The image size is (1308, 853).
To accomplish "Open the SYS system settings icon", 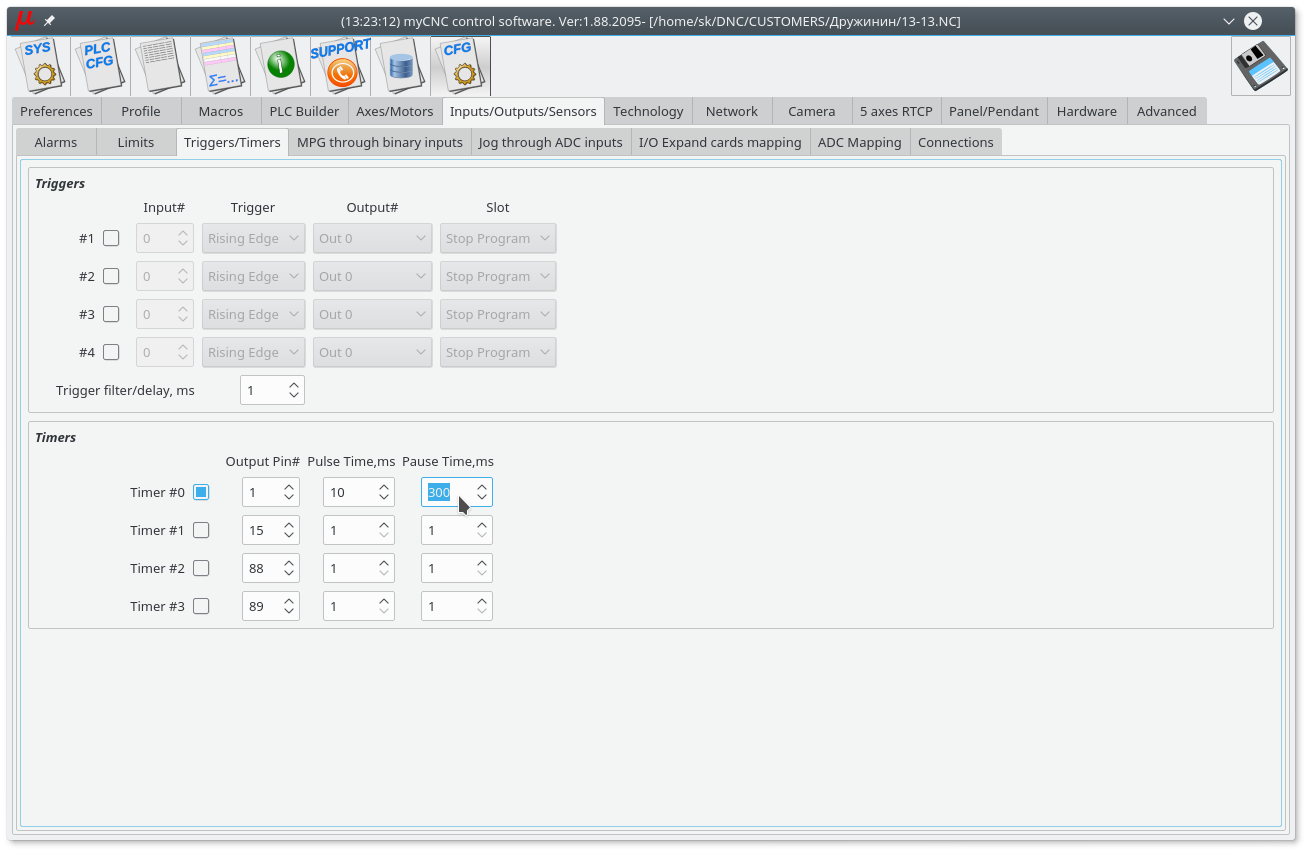I will pyautogui.click(x=41, y=66).
